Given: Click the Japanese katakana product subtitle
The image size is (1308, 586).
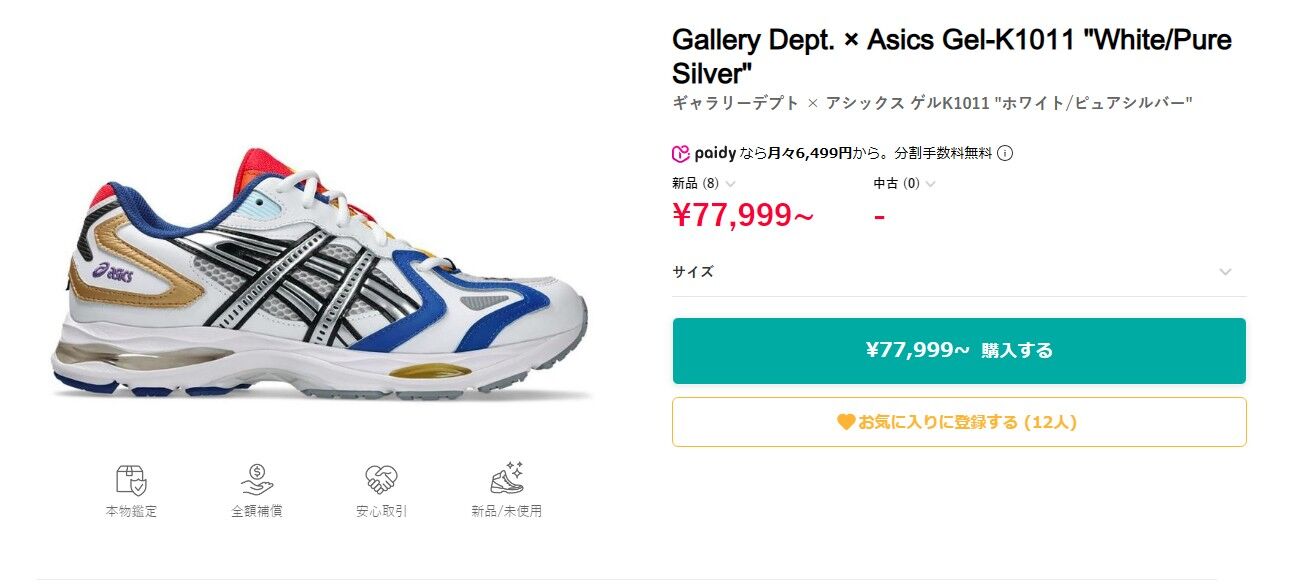Looking at the screenshot, I should pos(932,103).
